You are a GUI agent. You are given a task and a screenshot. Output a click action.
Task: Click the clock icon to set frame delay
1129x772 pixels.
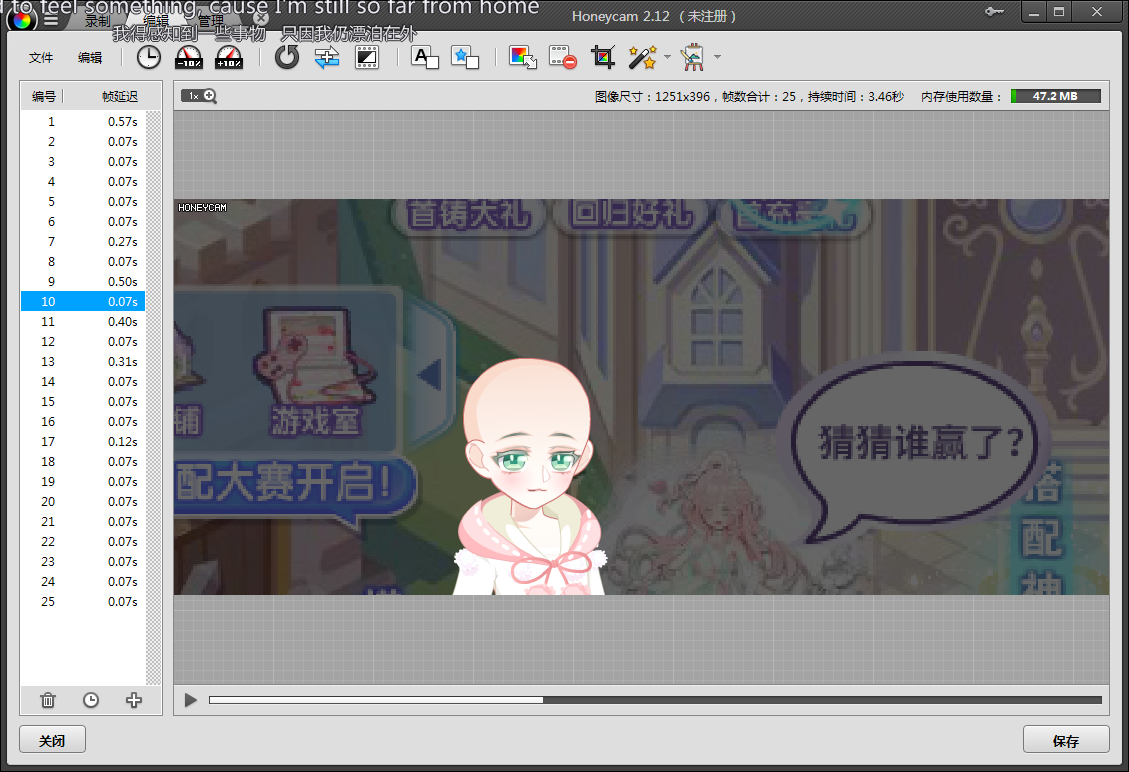(148, 57)
